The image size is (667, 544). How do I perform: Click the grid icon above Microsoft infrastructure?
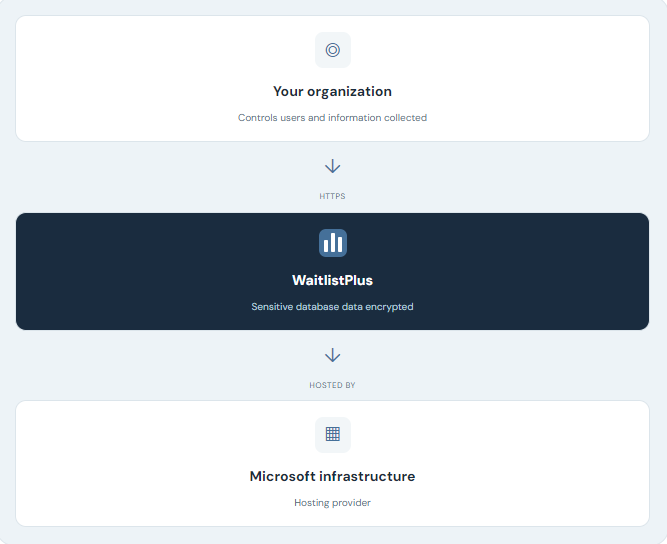333,434
